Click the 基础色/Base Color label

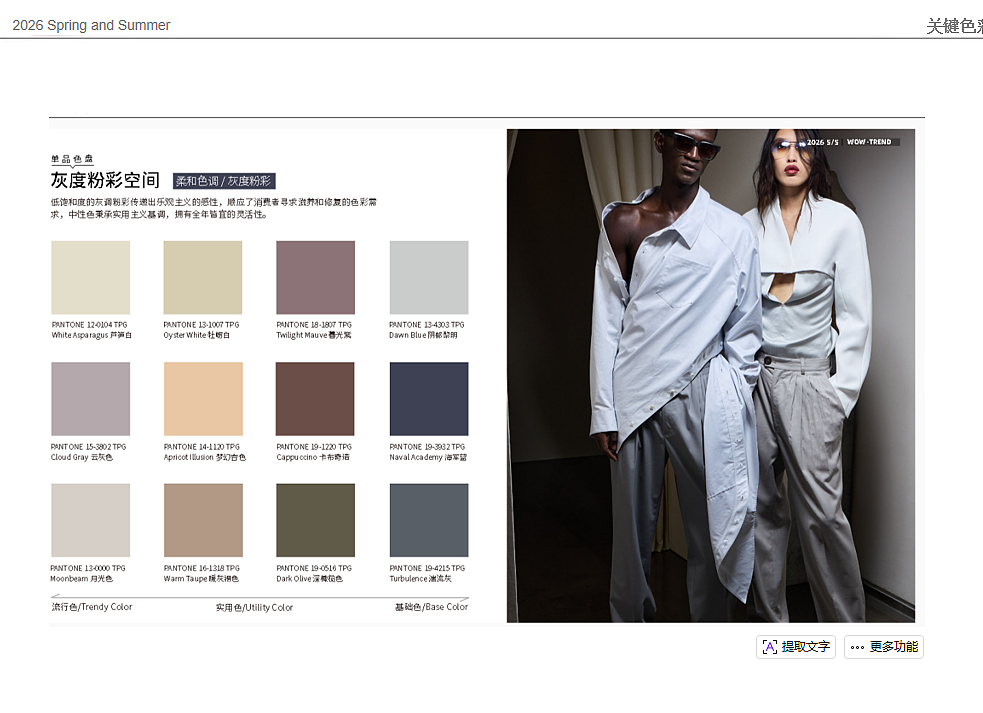(431, 607)
